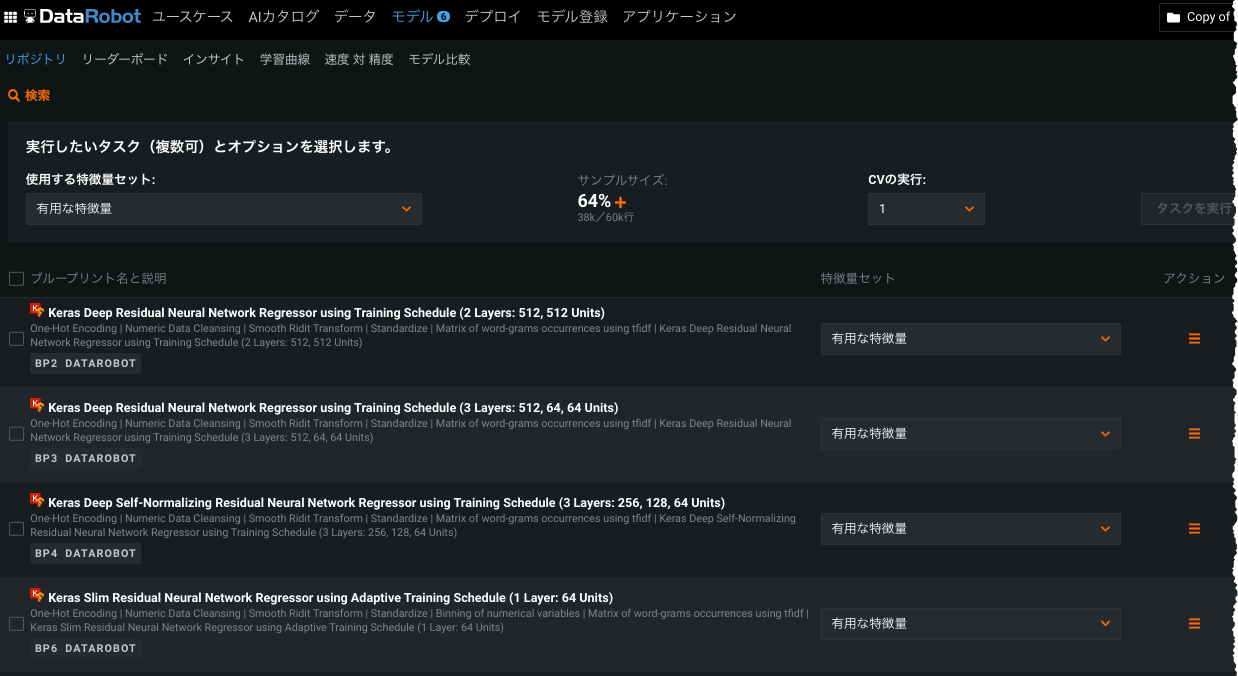Viewport: 1238px width, 676px height.
Task: Click the orange search magnifier icon
Action: tap(14, 96)
